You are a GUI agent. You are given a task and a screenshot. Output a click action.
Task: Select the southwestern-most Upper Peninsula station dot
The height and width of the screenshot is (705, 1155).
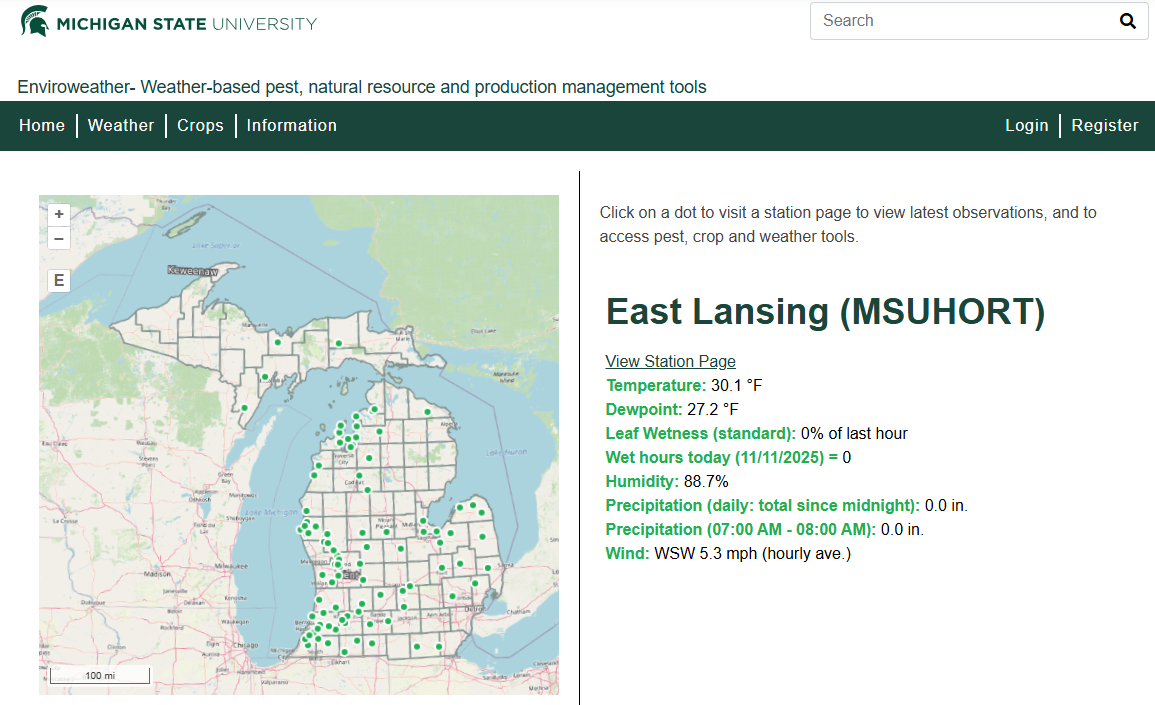(244, 407)
